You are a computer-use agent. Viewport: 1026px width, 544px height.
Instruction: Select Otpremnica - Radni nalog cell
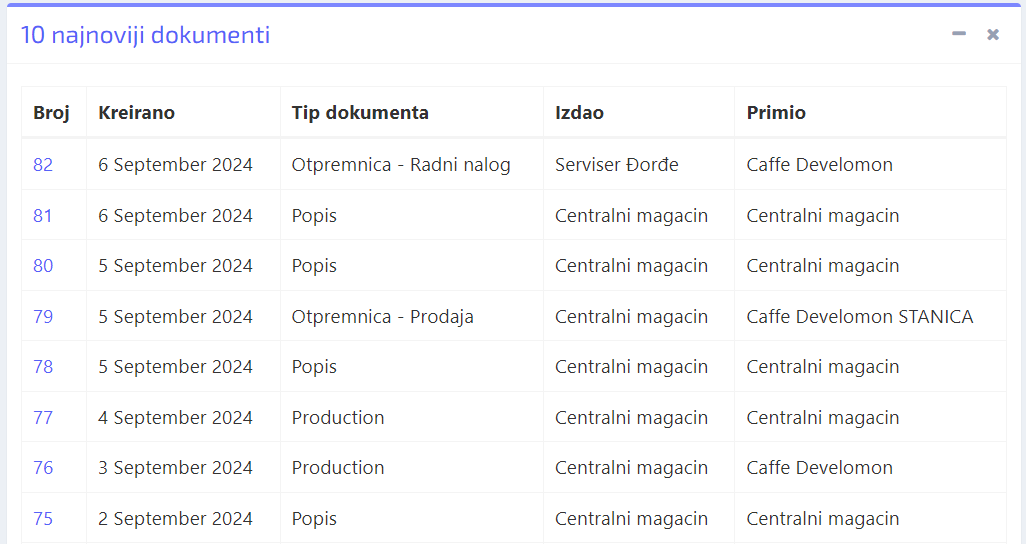click(401, 165)
